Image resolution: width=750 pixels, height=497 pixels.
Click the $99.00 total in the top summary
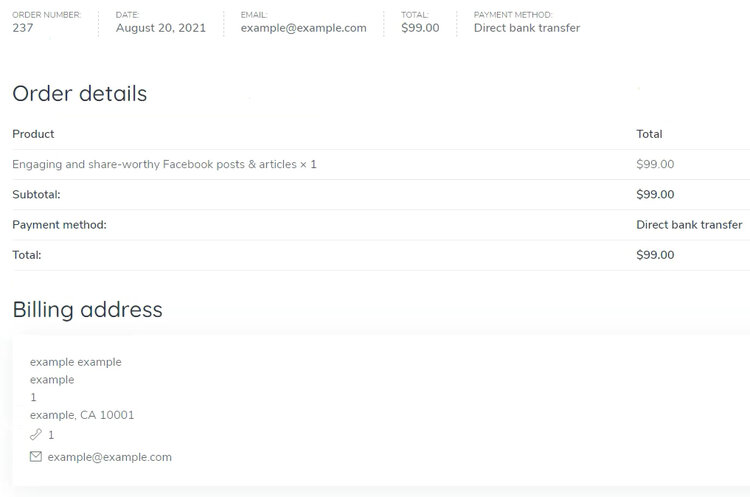[420, 28]
